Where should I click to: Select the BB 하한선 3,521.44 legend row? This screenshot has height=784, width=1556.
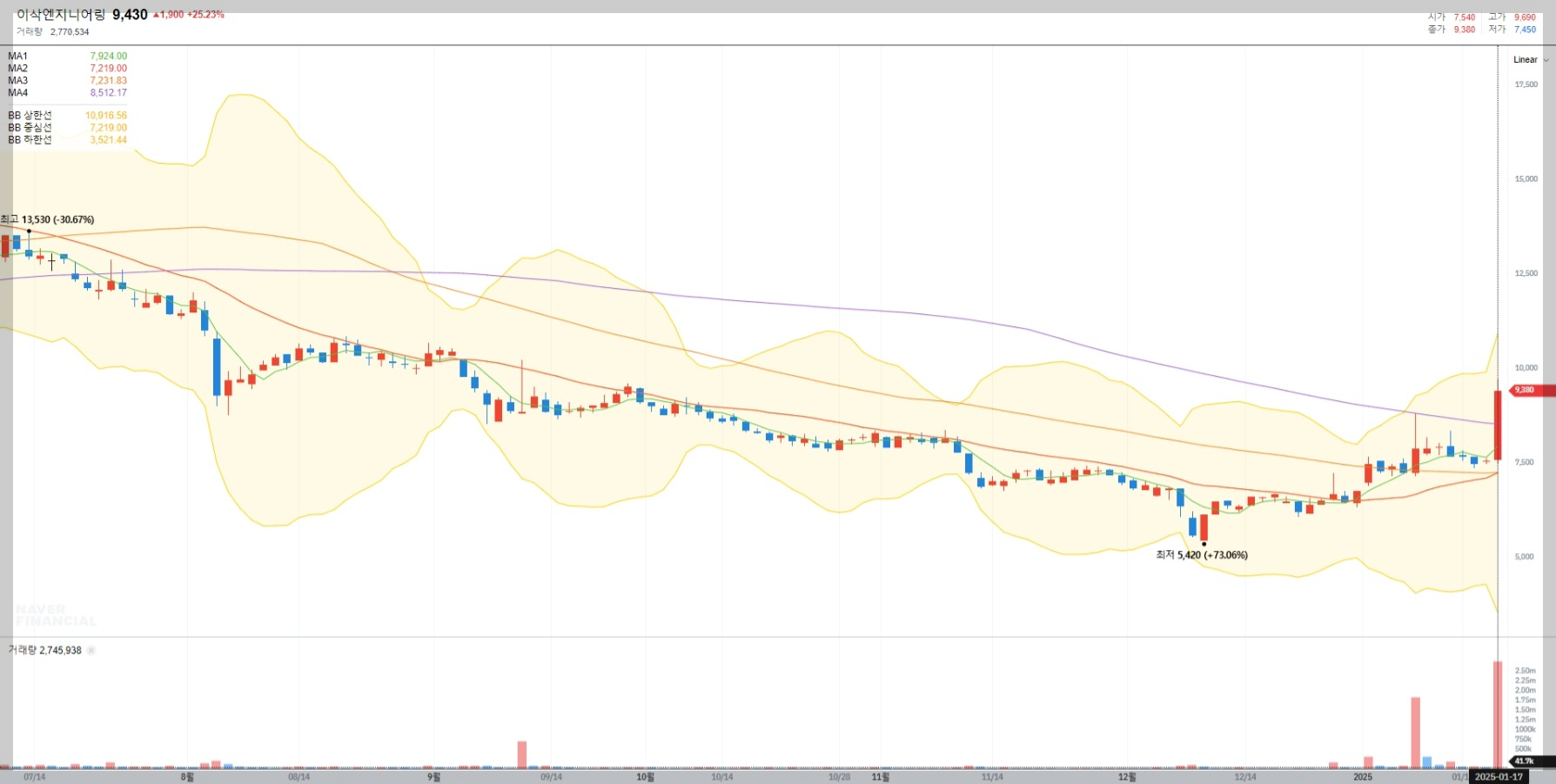tap(67, 139)
